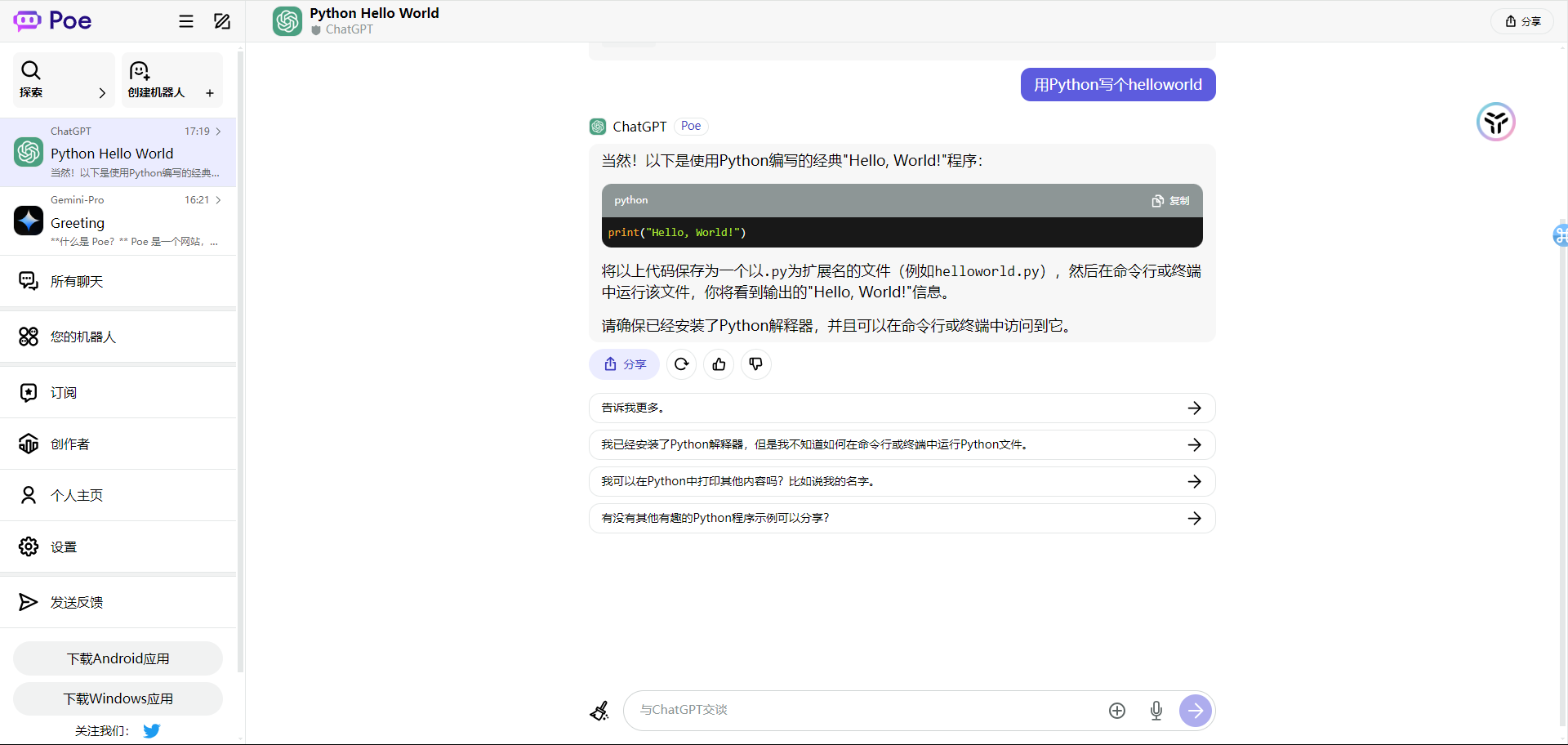Select suggestion 告诉我更多
Viewport: 1568px width, 745px height.
(902, 408)
